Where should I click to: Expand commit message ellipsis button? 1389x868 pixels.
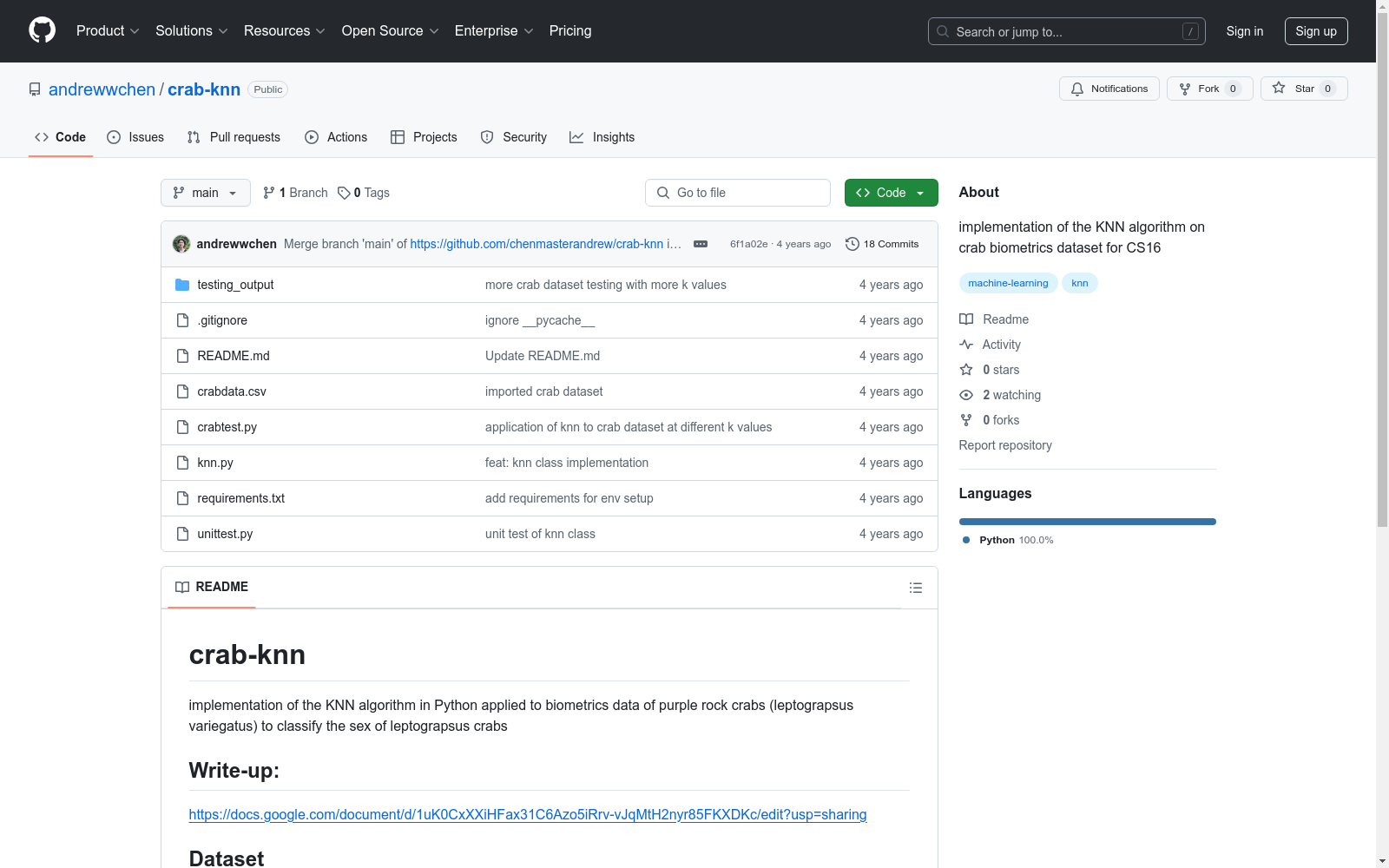point(701,244)
